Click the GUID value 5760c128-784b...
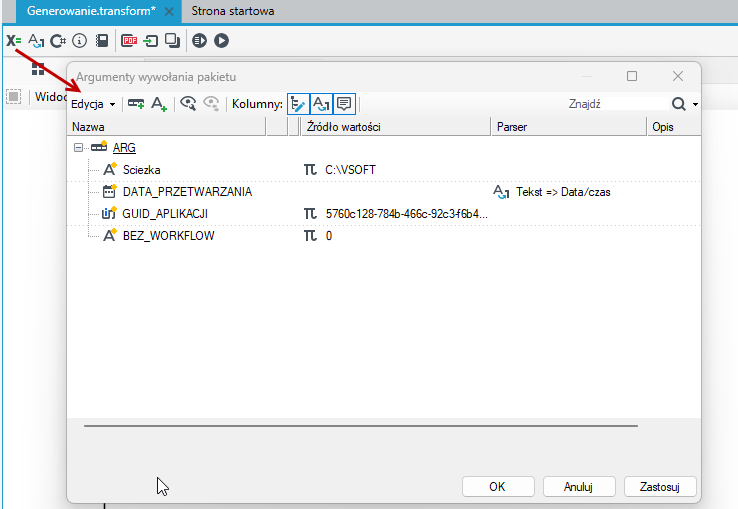 [407, 214]
